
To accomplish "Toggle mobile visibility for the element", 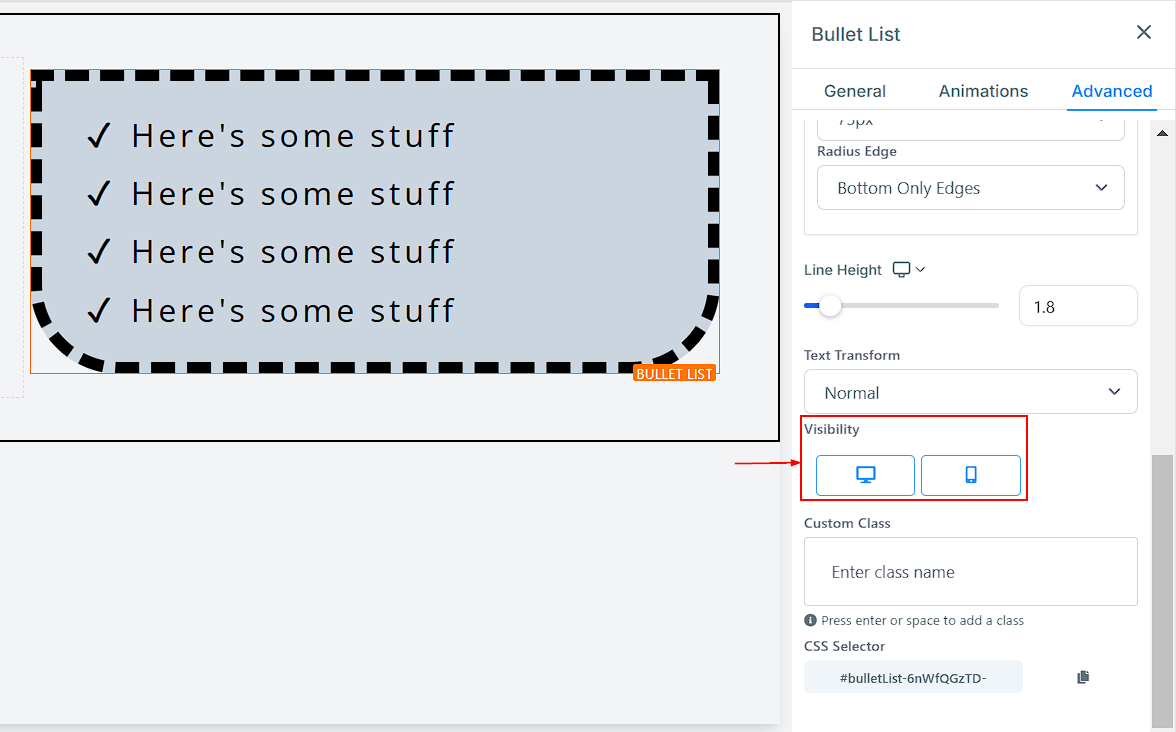I will click(970, 475).
